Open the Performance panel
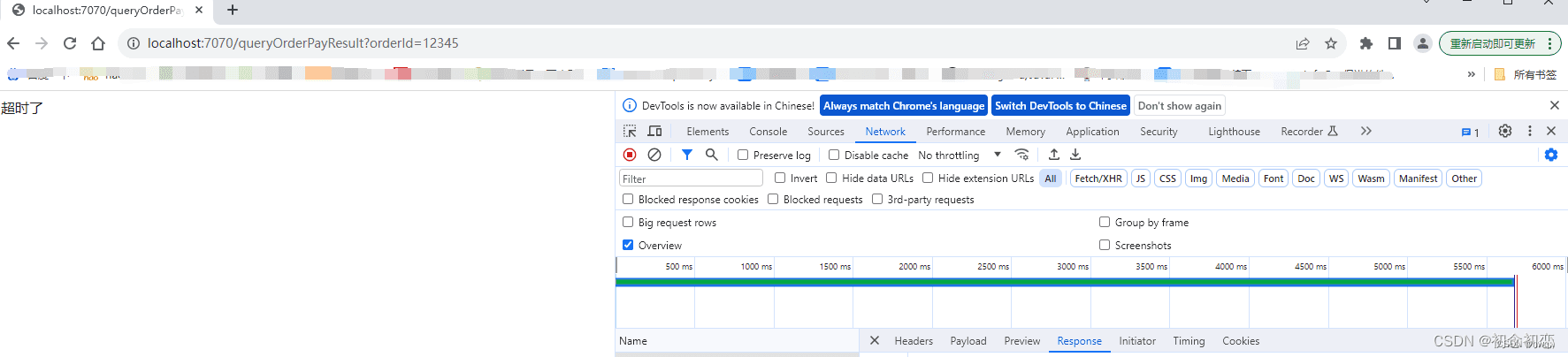The width and height of the screenshot is (1568, 357). (x=955, y=132)
